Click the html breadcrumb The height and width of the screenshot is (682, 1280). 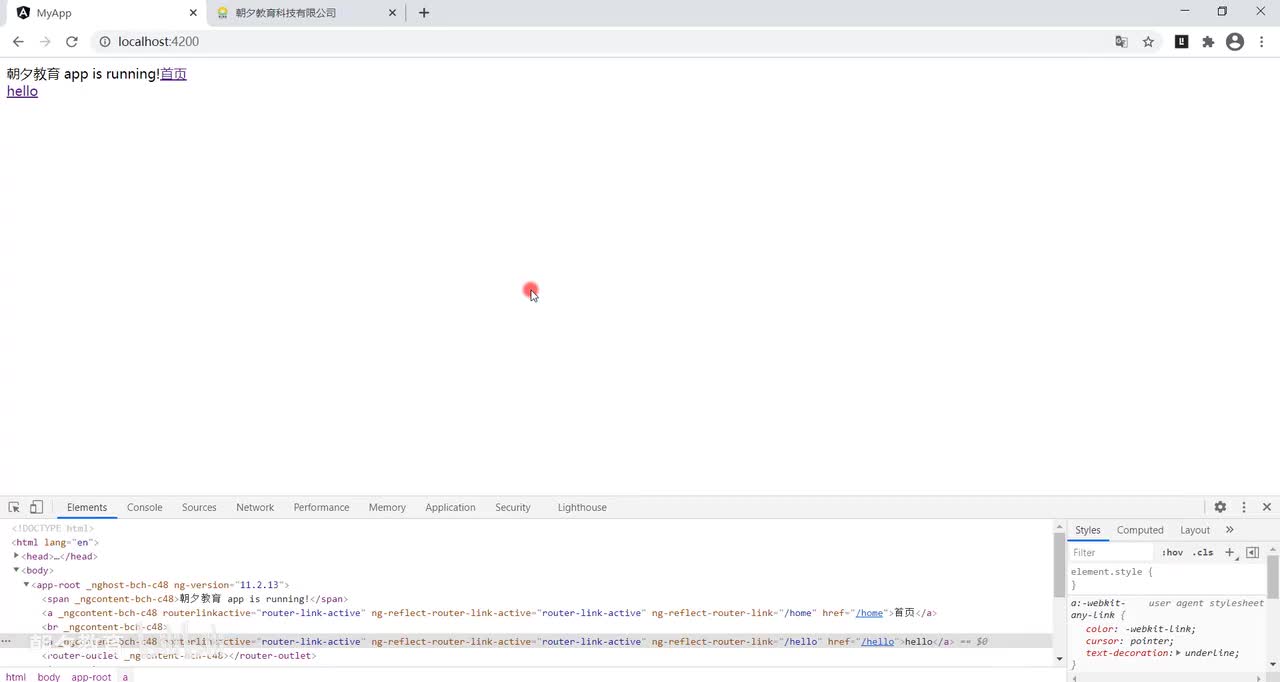(x=16, y=677)
